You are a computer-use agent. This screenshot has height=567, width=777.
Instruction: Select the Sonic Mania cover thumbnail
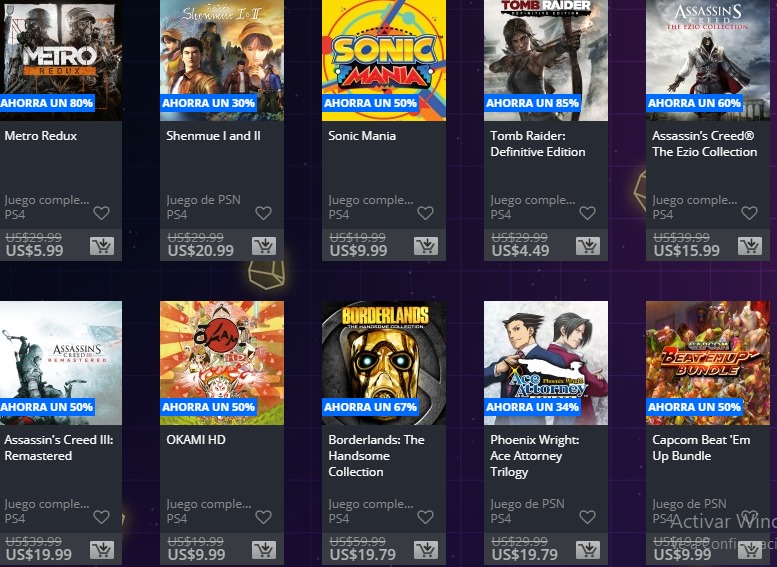click(x=384, y=60)
